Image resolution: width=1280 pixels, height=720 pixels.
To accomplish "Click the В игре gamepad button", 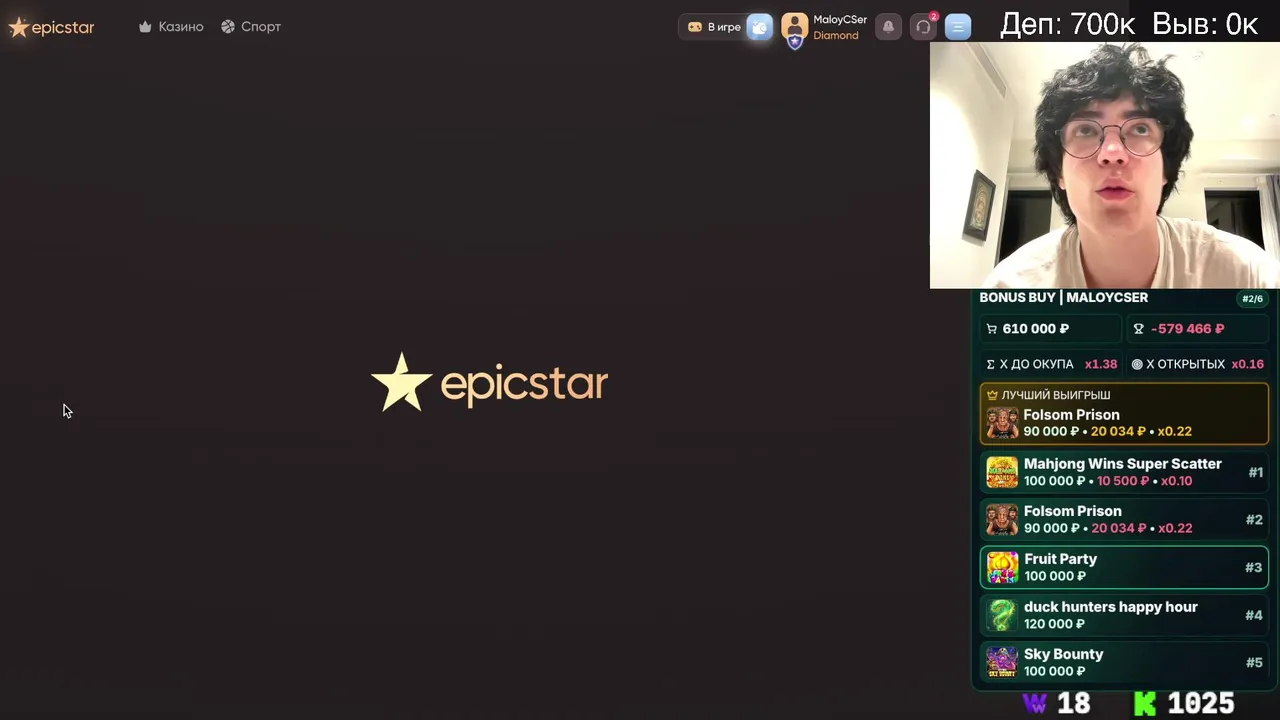I will tap(714, 27).
